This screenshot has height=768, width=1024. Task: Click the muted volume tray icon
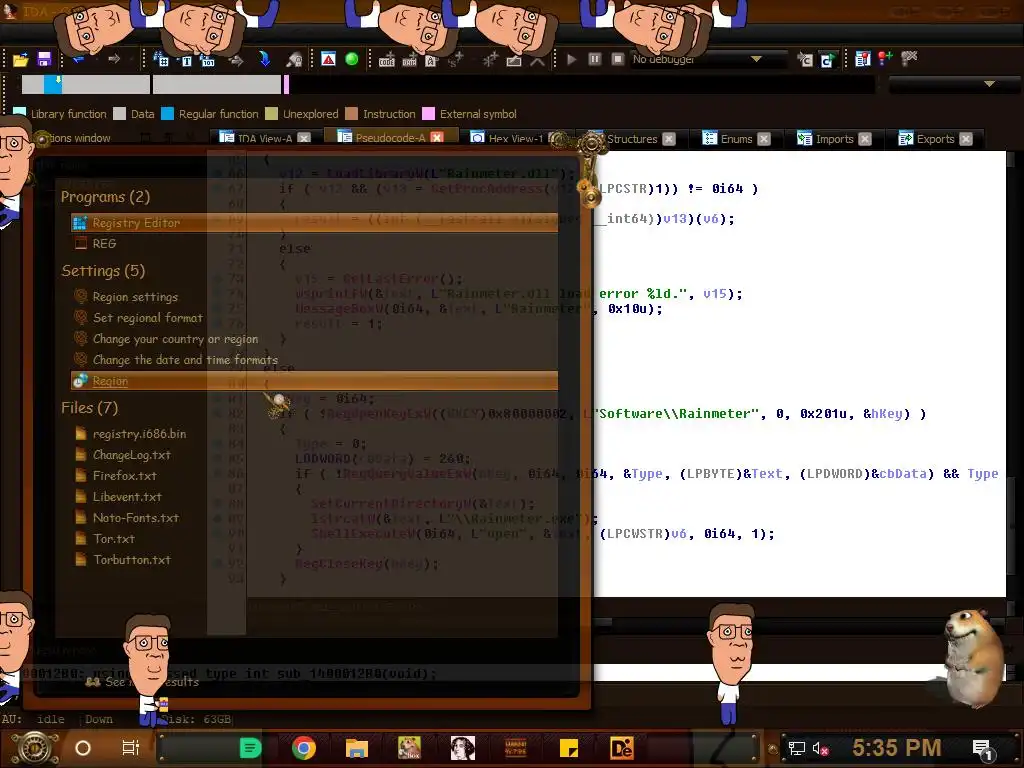point(821,748)
